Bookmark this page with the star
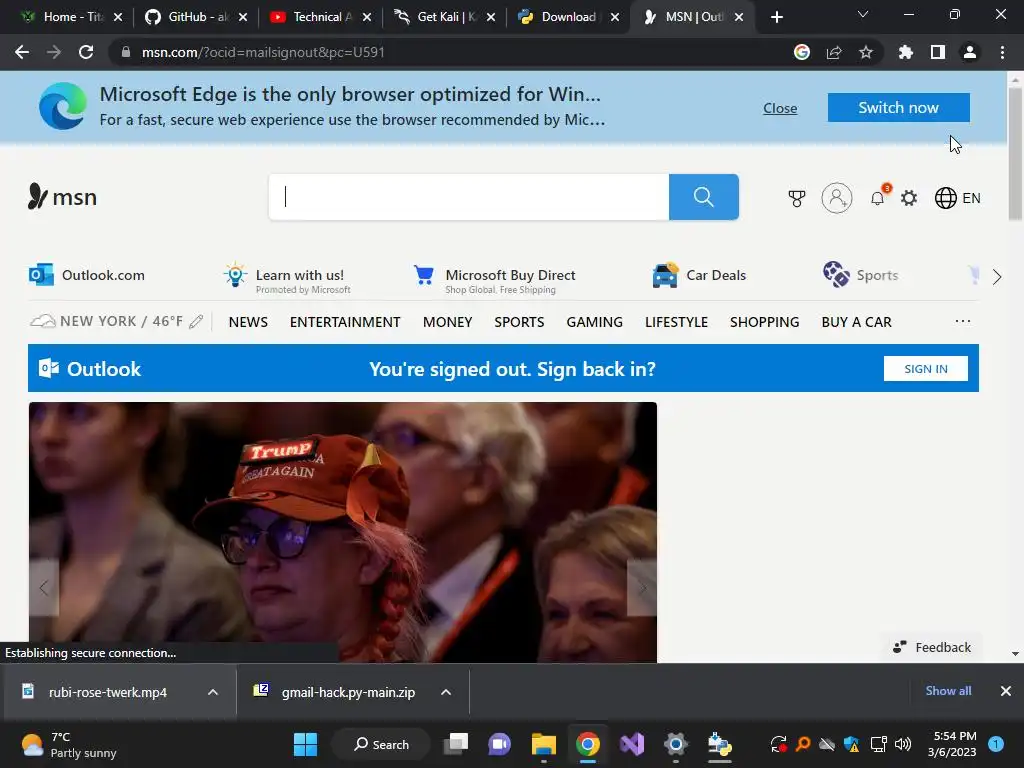The height and width of the screenshot is (768, 1024). 866,52
